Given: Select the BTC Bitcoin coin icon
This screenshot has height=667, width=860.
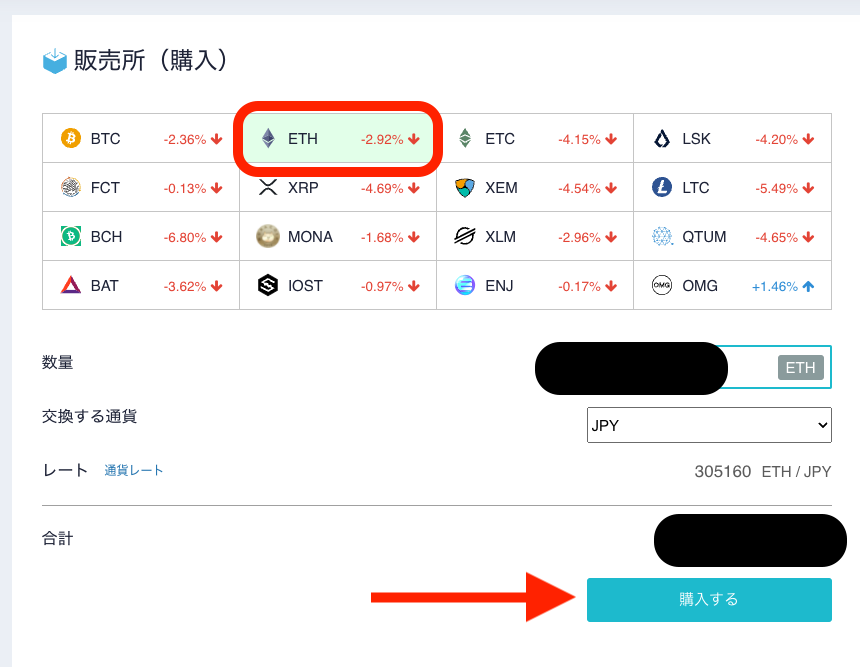Looking at the screenshot, I should (71, 138).
